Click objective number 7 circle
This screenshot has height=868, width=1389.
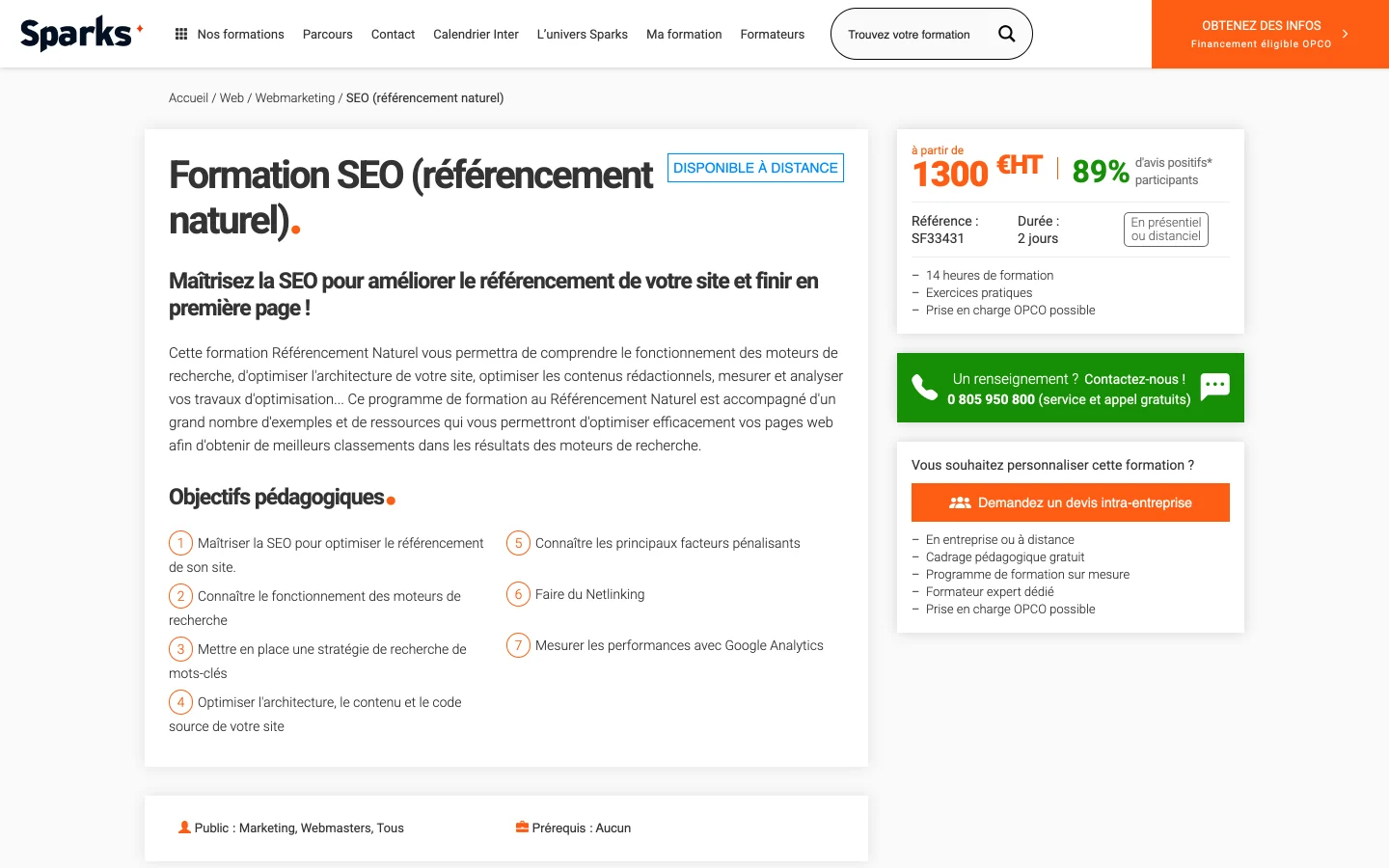pyautogui.click(x=518, y=645)
